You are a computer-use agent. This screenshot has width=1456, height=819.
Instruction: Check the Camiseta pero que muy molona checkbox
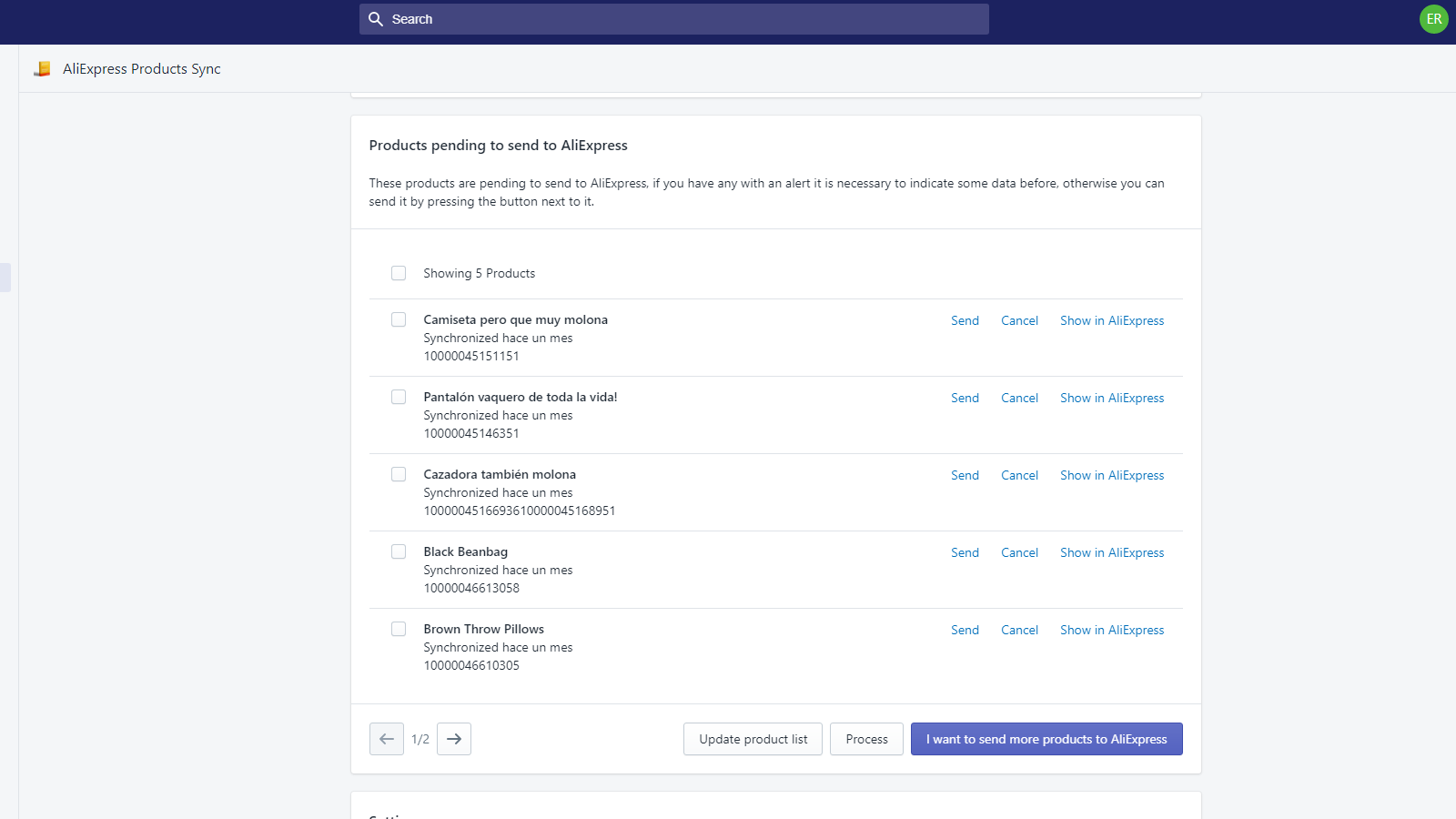(x=399, y=319)
